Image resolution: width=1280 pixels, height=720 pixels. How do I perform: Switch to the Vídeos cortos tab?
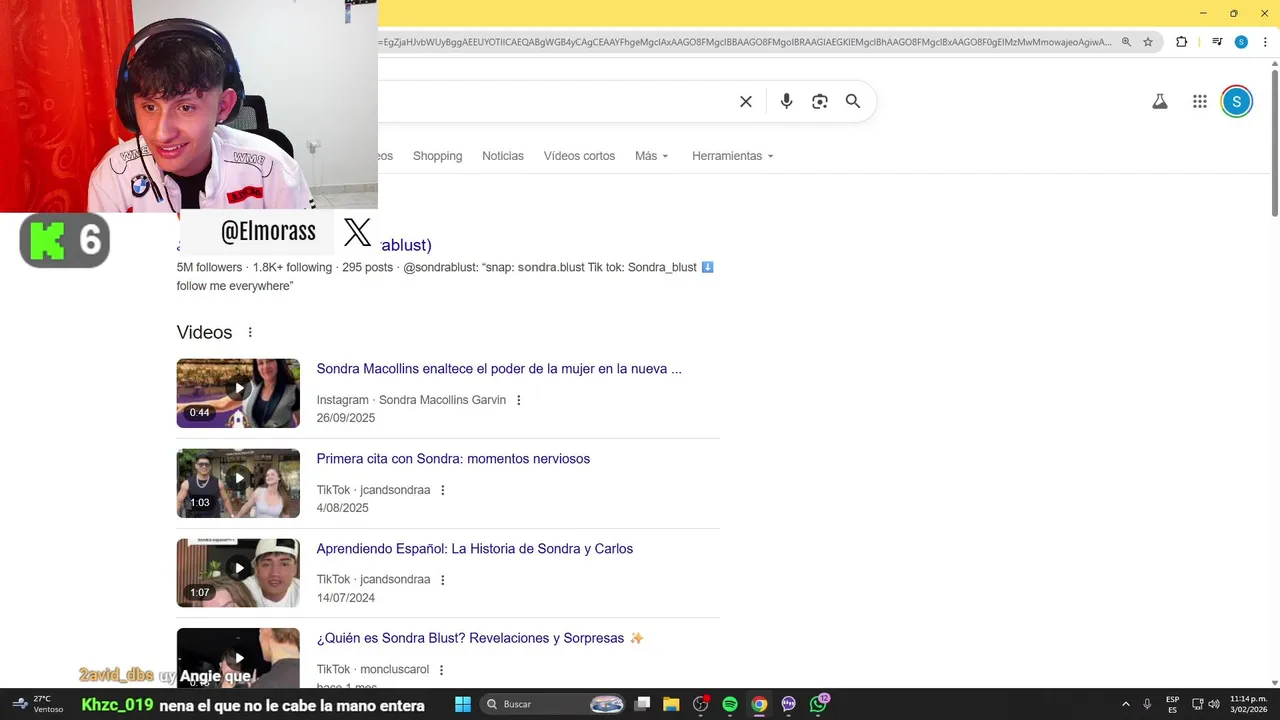pyautogui.click(x=579, y=156)
